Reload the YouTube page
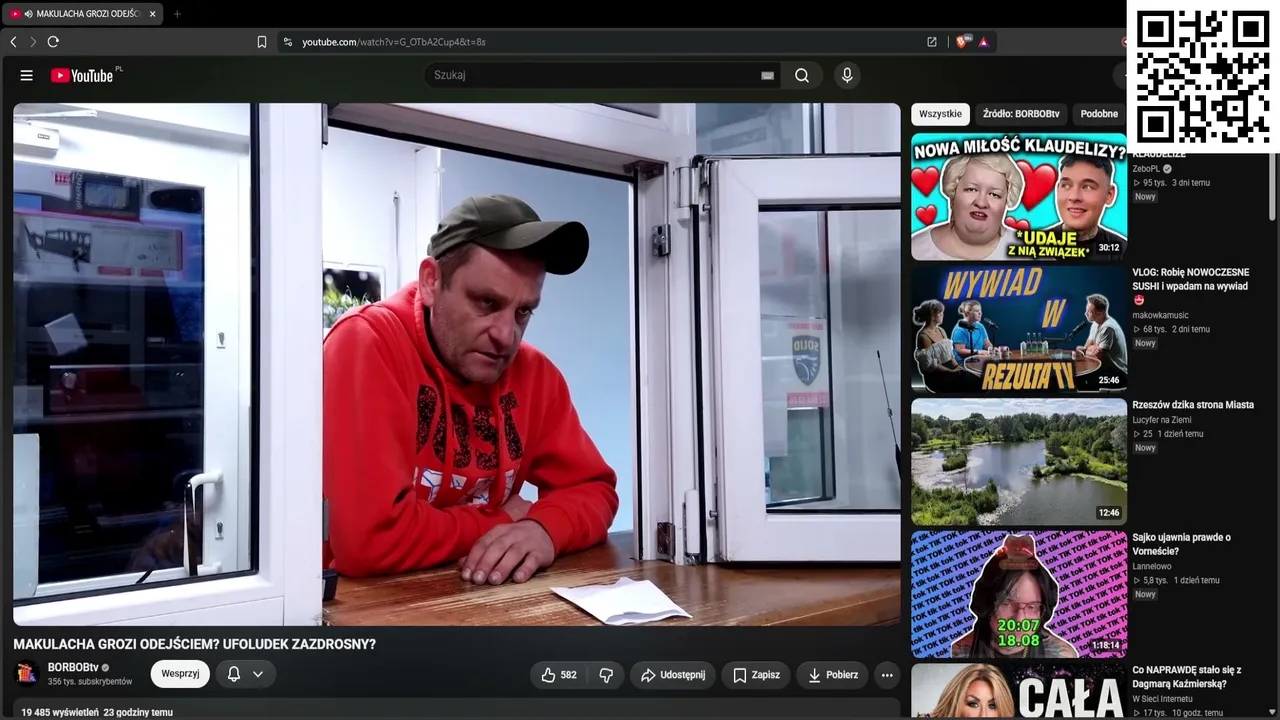Screen dimensions: 1280x720 [x=53, y=42]
